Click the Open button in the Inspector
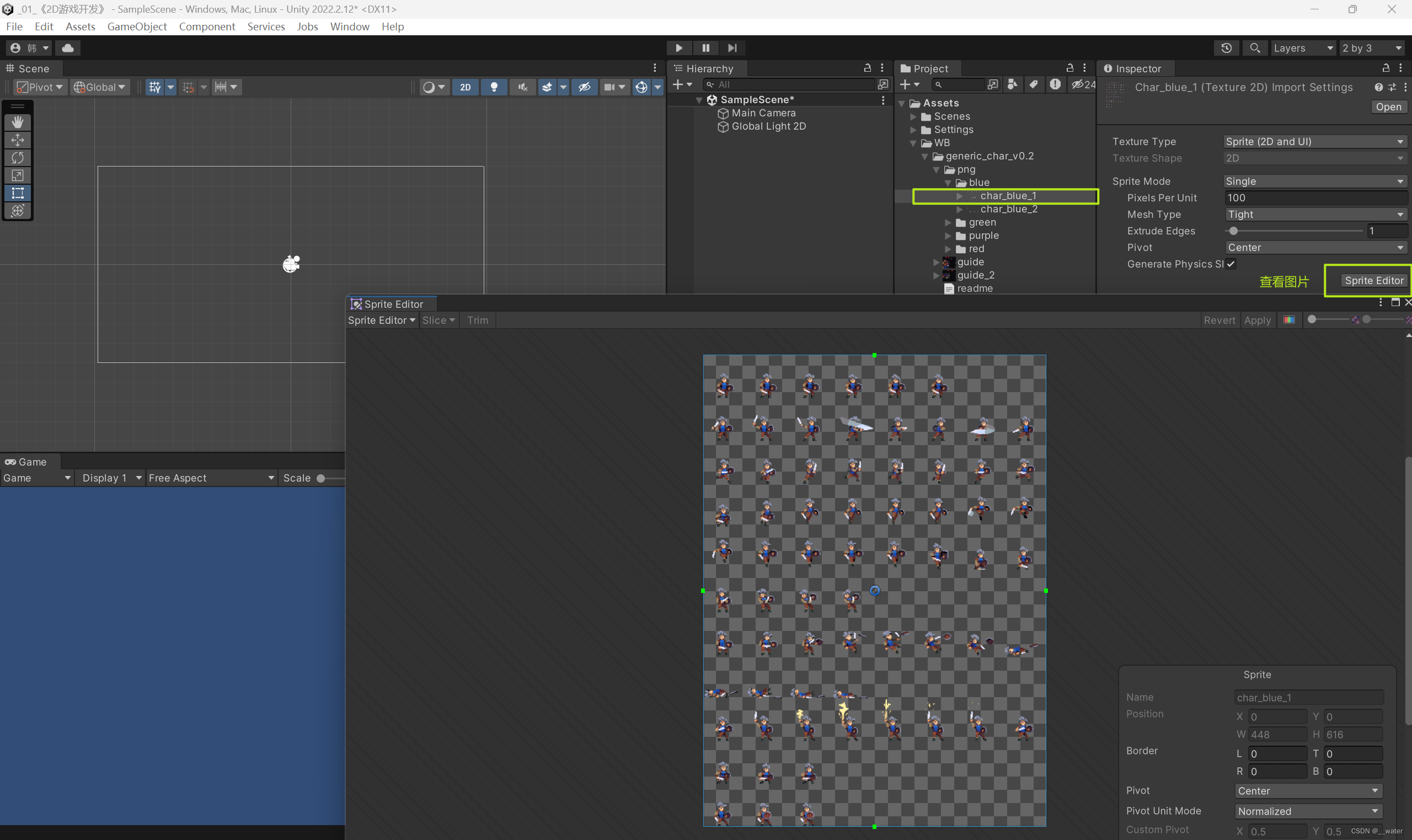The width and height of the screenshot is (1412, 840). coord(1388,106)
